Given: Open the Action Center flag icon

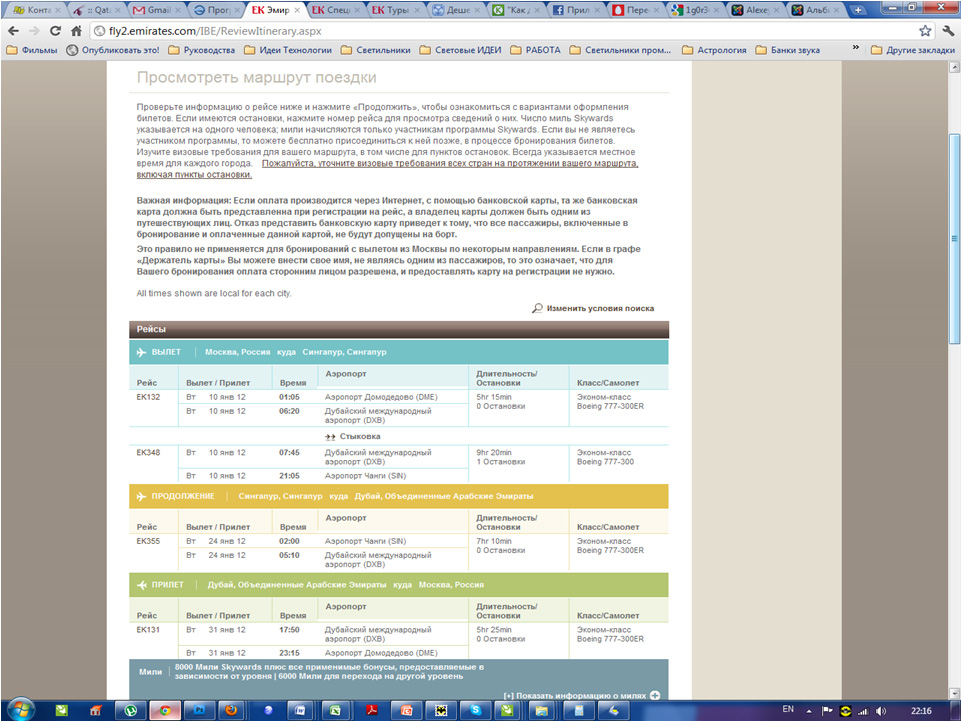Looking at the screenshot, I should click(827, 711).
